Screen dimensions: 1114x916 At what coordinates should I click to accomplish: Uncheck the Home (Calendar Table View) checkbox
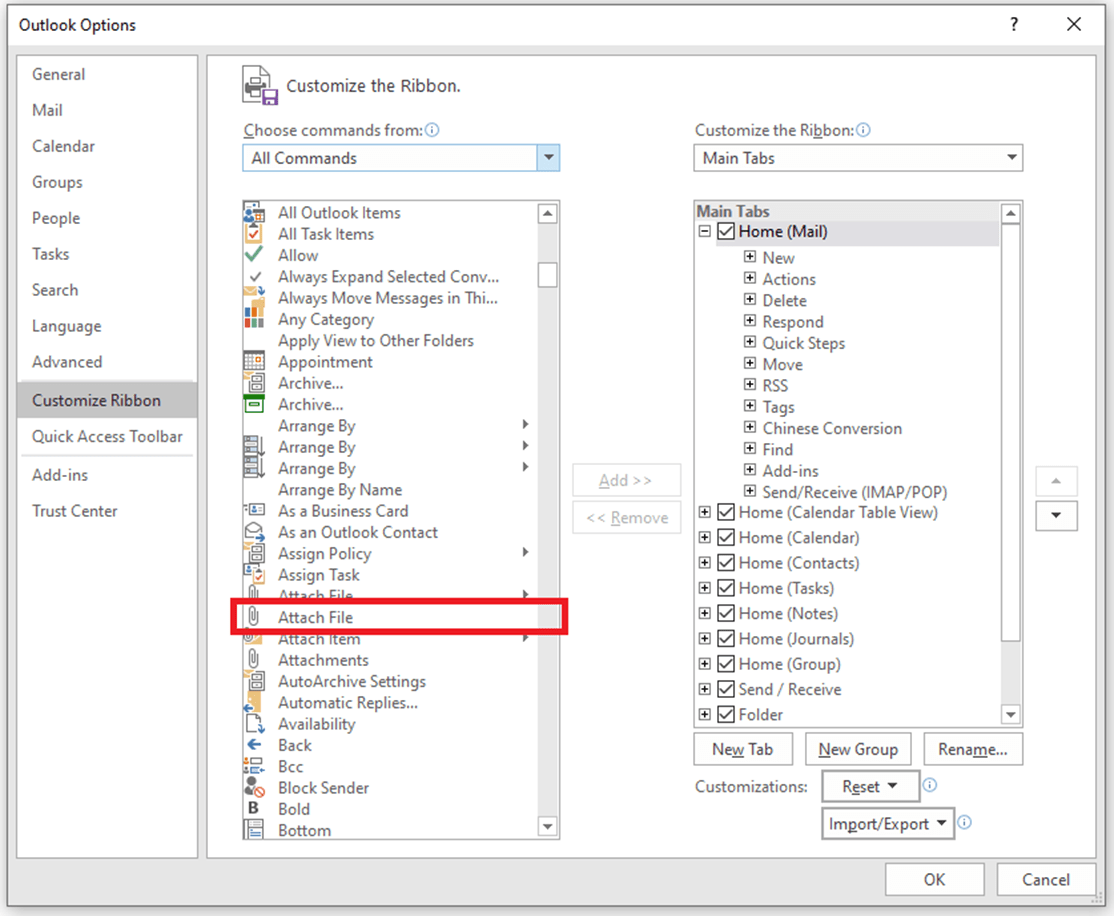(726, 513)
